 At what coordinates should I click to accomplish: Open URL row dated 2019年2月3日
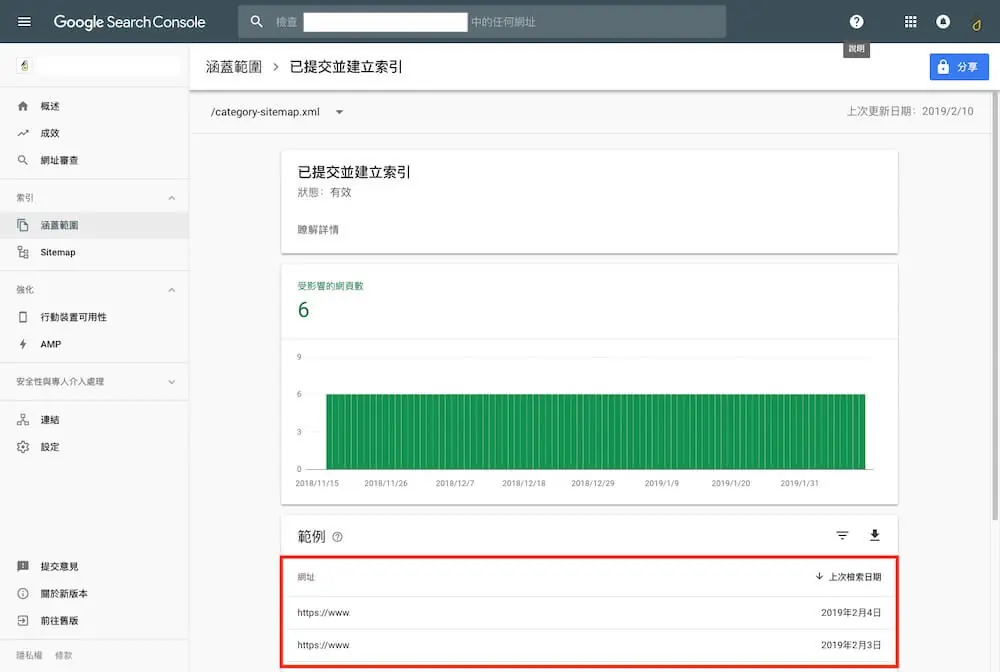(589, 645)
